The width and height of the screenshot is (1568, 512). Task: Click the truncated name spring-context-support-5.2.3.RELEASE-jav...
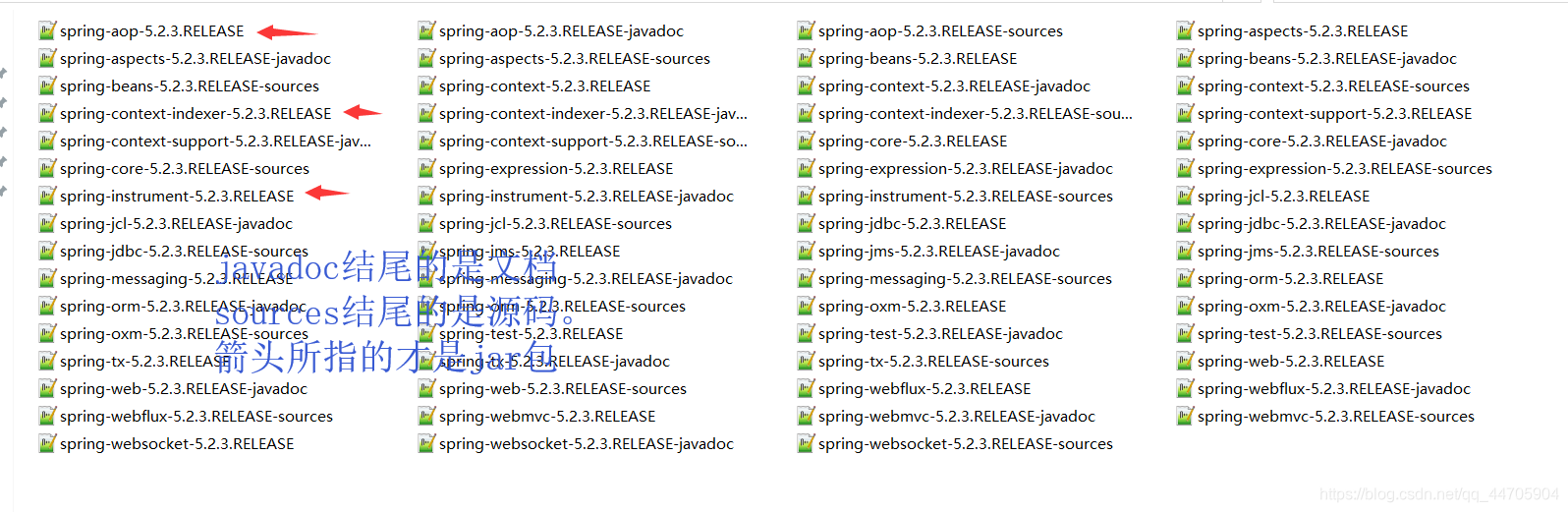pos(215,142)
